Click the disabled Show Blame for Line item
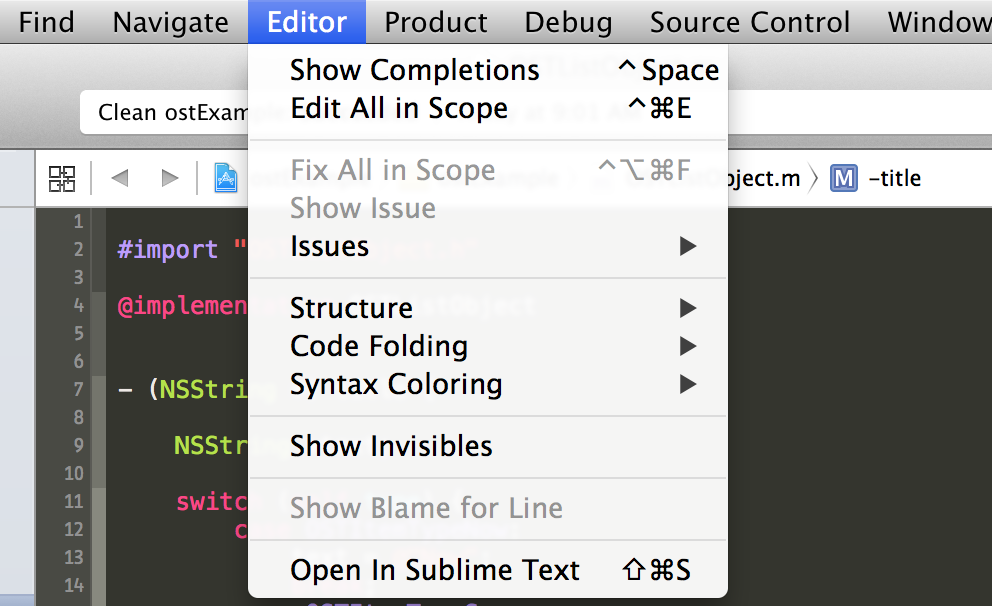This screenshot has height=606, width=992. point(488,508)
